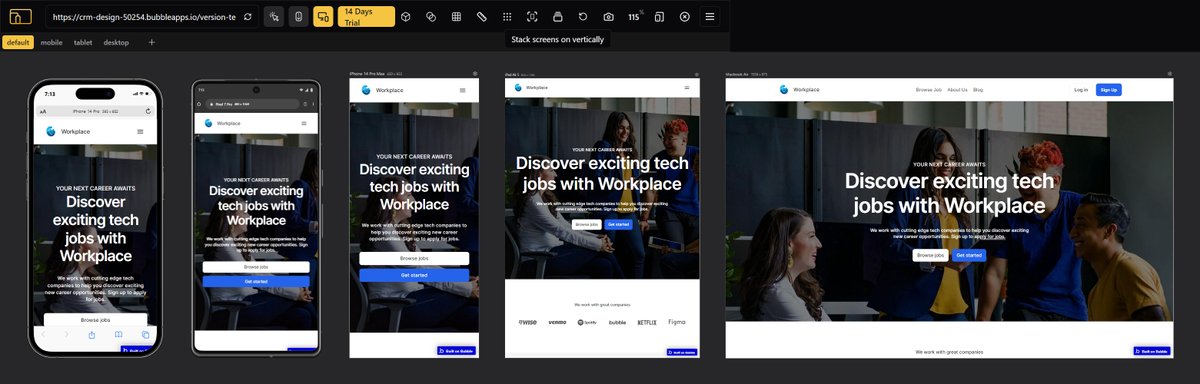Switch to the mobile tab
Image resolution: width=1200 pixels, height=384 pixels.
point(51,42)
